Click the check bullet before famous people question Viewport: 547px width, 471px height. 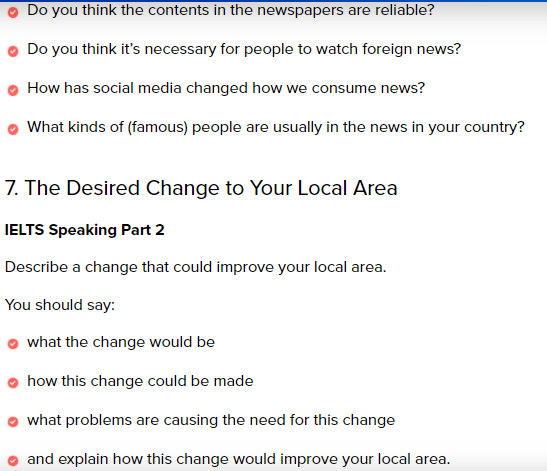(x=13, y=129)
